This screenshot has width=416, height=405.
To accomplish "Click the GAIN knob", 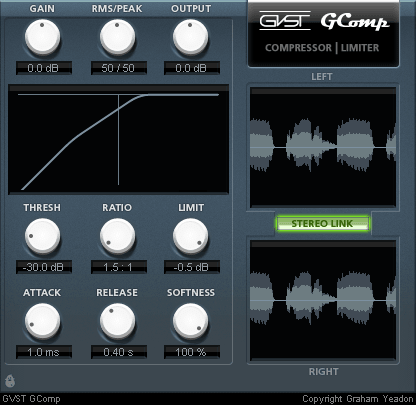I will [42, 37].
